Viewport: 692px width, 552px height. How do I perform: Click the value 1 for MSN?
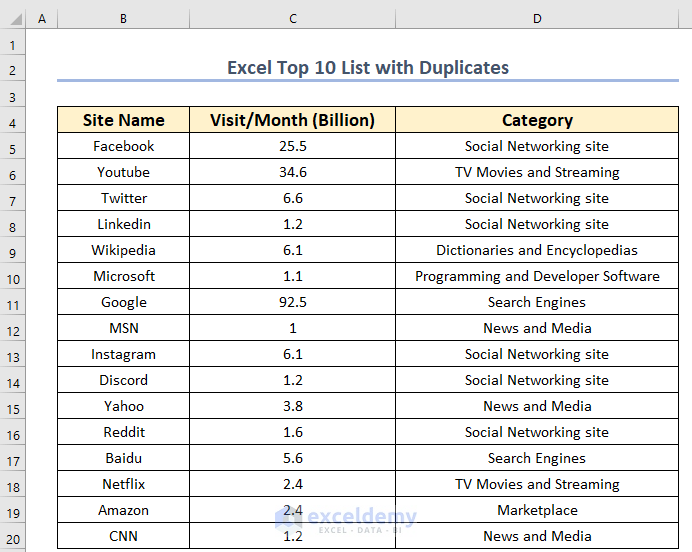point(293,328)
